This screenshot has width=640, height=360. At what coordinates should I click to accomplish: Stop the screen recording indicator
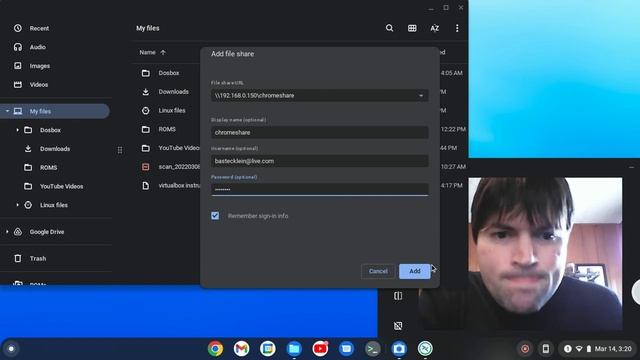525,349
